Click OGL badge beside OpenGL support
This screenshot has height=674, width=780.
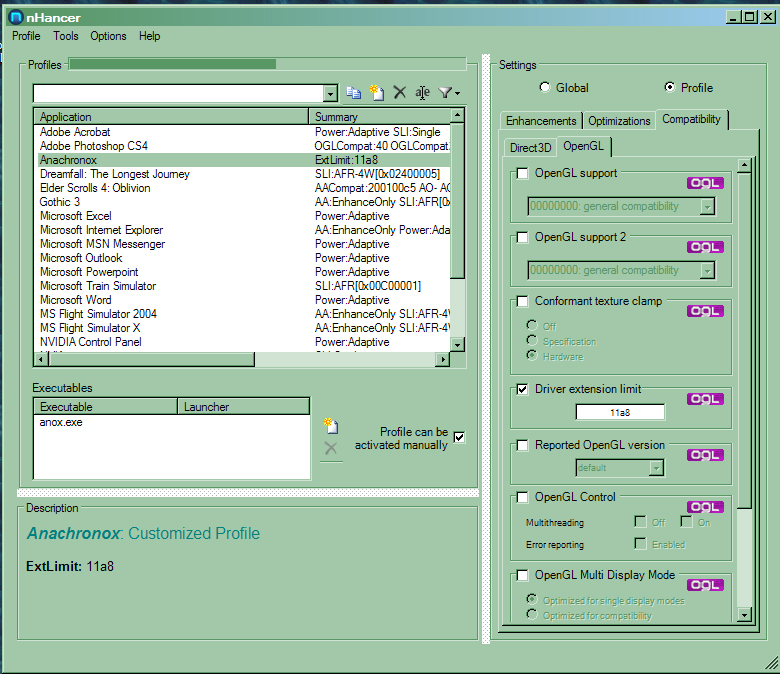[x=705, y=183]
